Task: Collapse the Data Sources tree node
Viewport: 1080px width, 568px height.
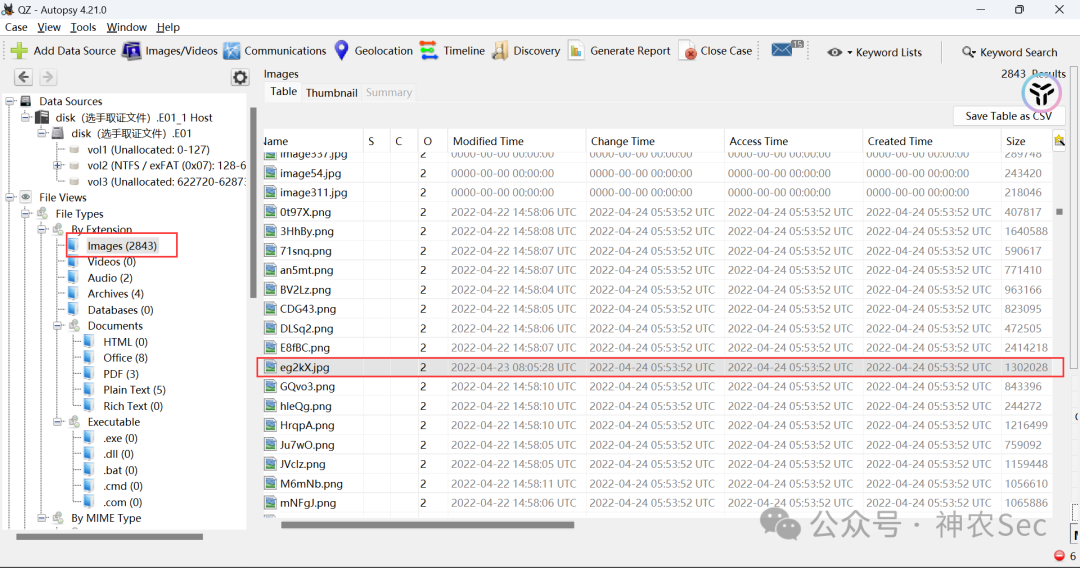Action: (10, 101)
